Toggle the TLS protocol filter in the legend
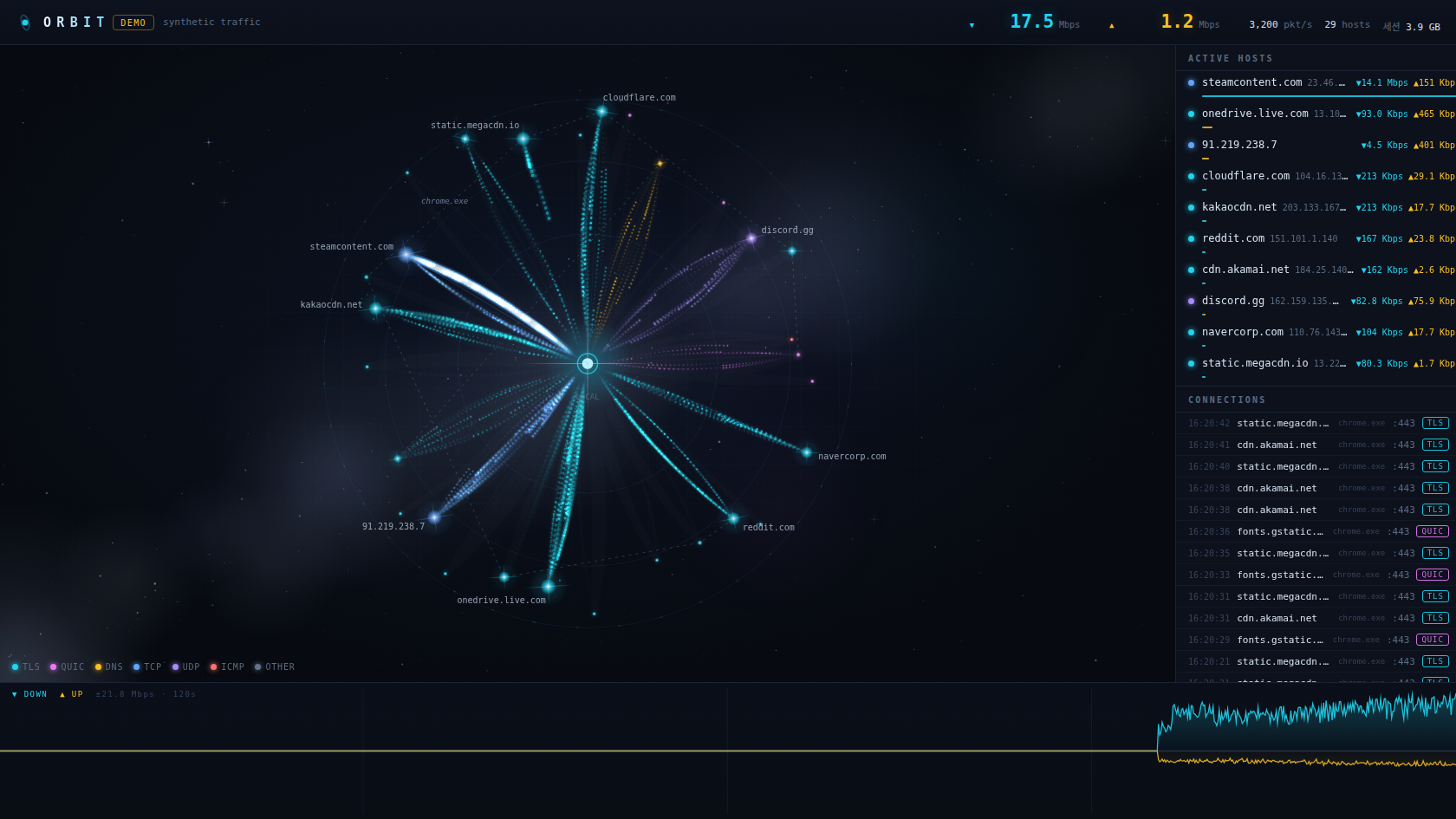The image size is (1456, 819). click(26, 667)
